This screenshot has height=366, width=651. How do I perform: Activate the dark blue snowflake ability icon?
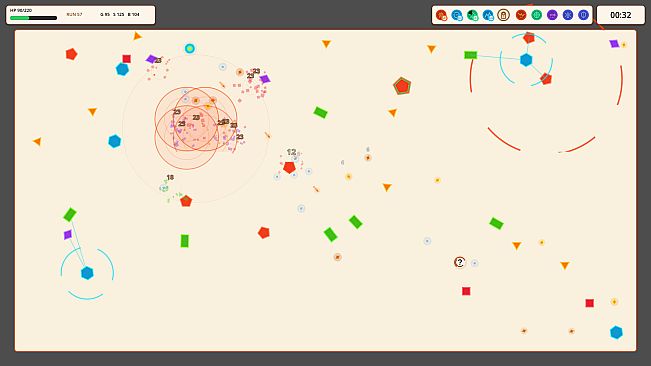click(568, 15)
